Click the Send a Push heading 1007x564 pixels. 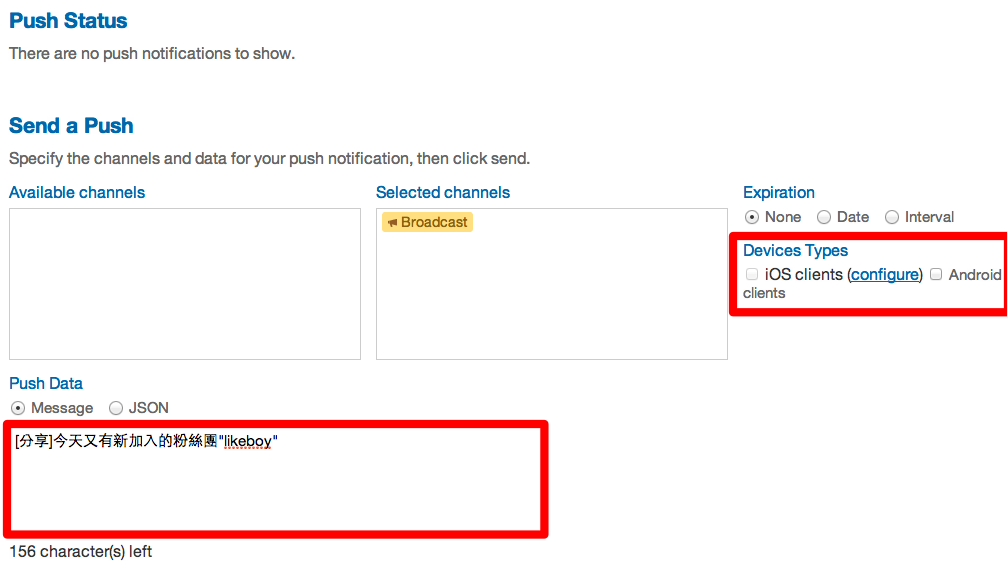(x=71, y=126)
